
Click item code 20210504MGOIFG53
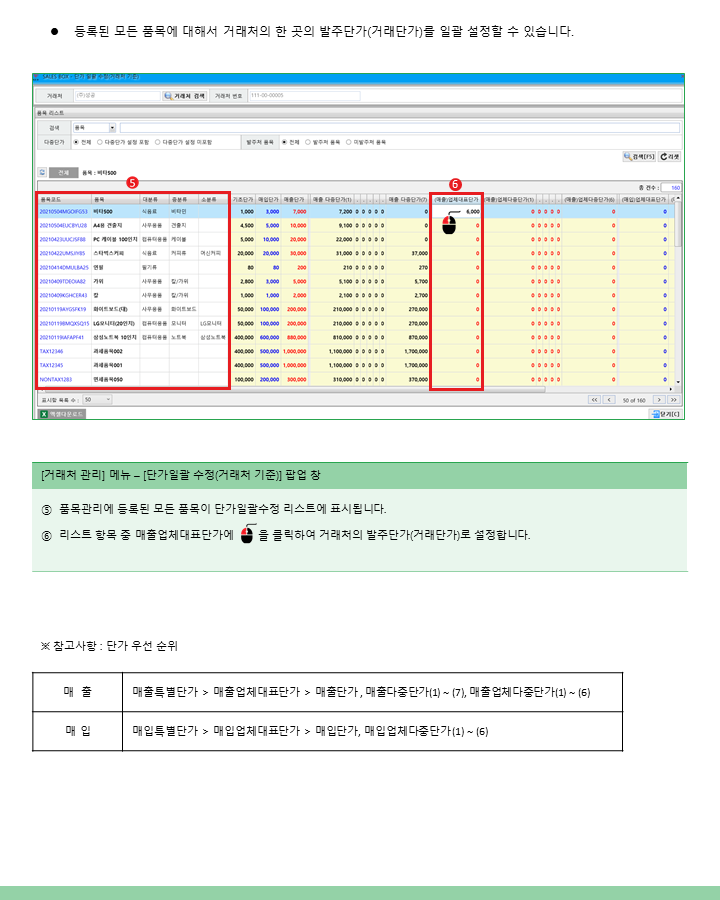tap(64, 211)
